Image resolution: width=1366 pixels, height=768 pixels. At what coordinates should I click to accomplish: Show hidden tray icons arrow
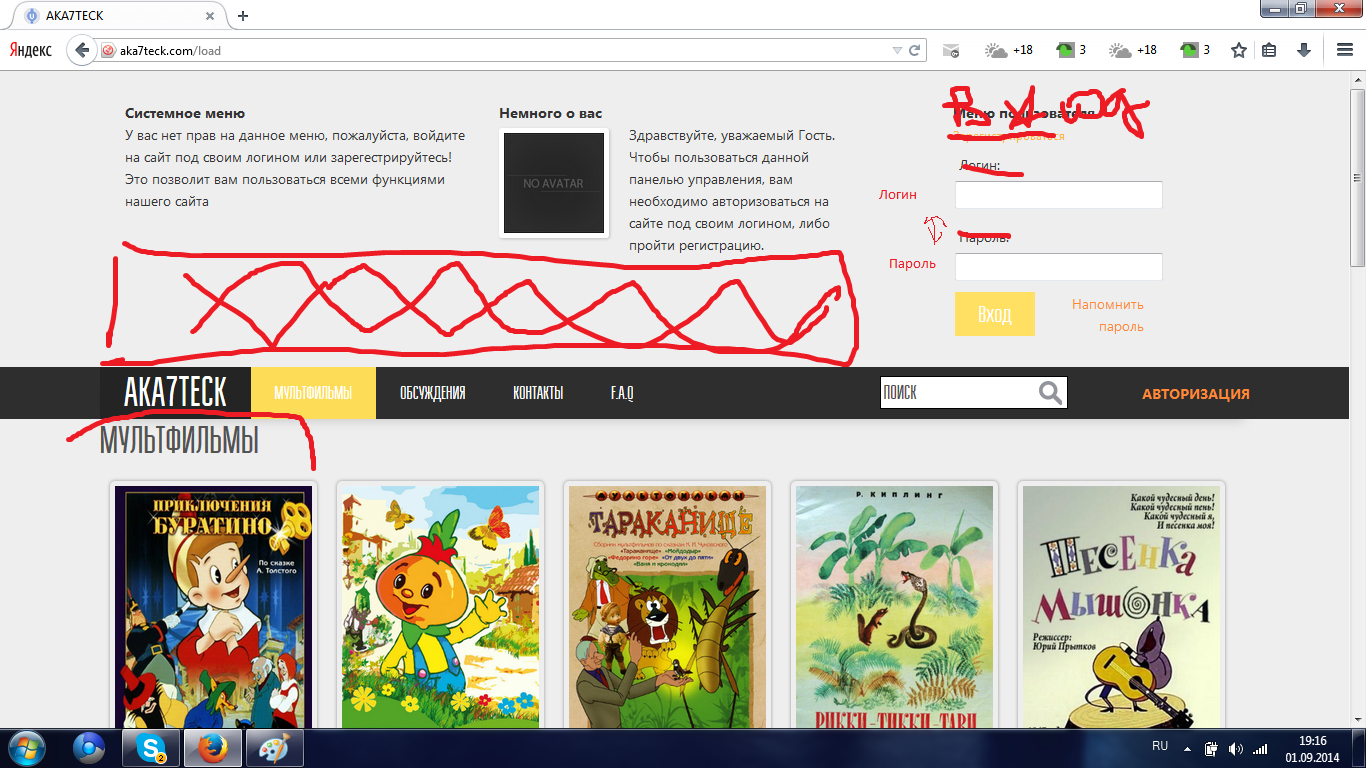[x=1187, y=747]
